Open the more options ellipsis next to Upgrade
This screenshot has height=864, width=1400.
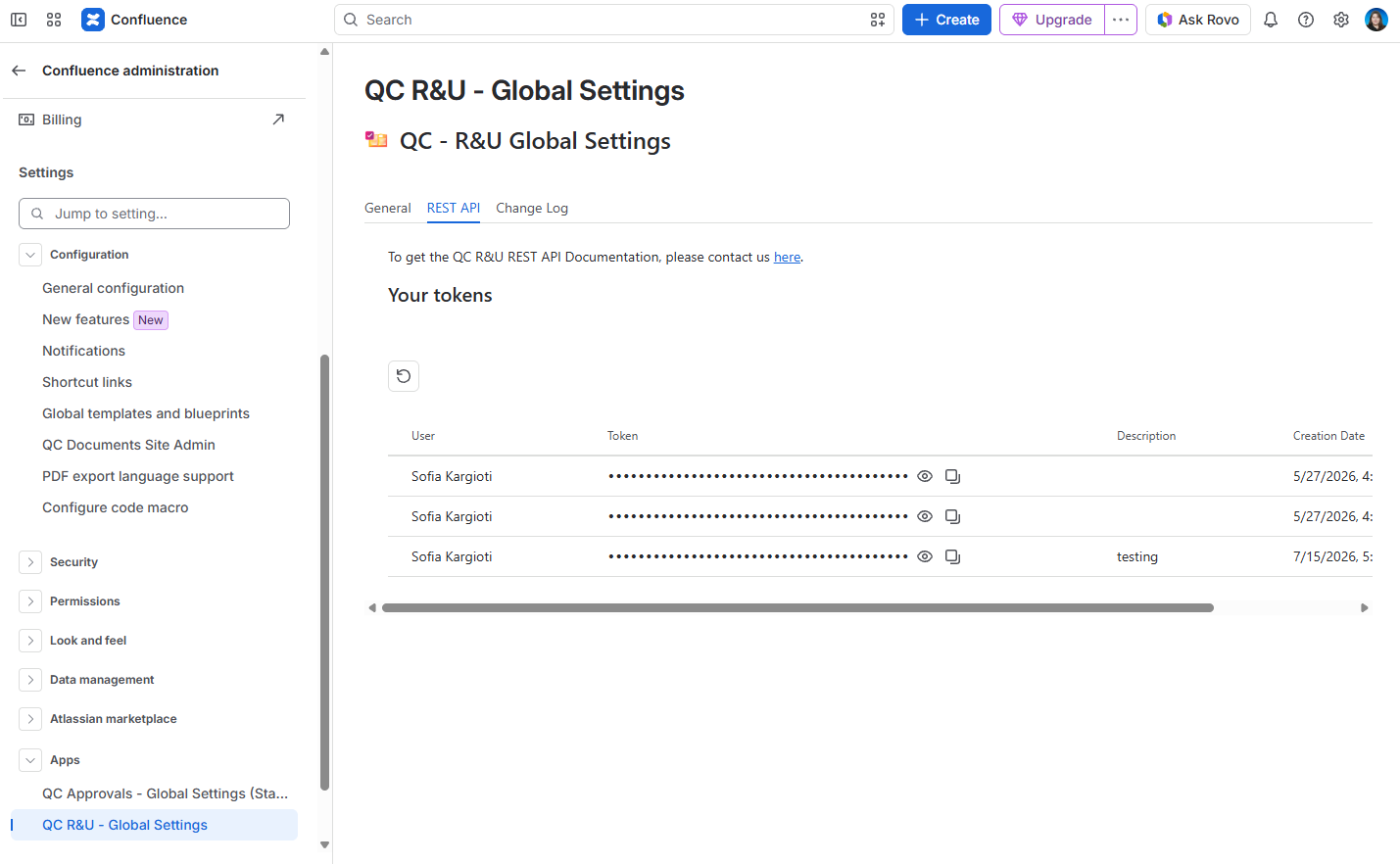click(1121, 20)
